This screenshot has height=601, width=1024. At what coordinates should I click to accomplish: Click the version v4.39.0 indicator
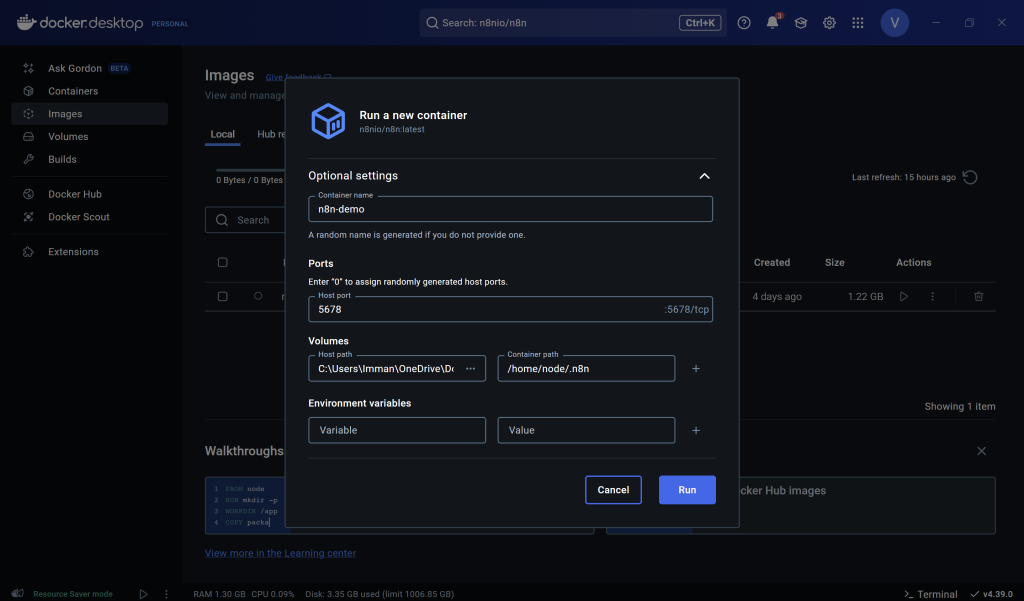(x=991, y=594)
